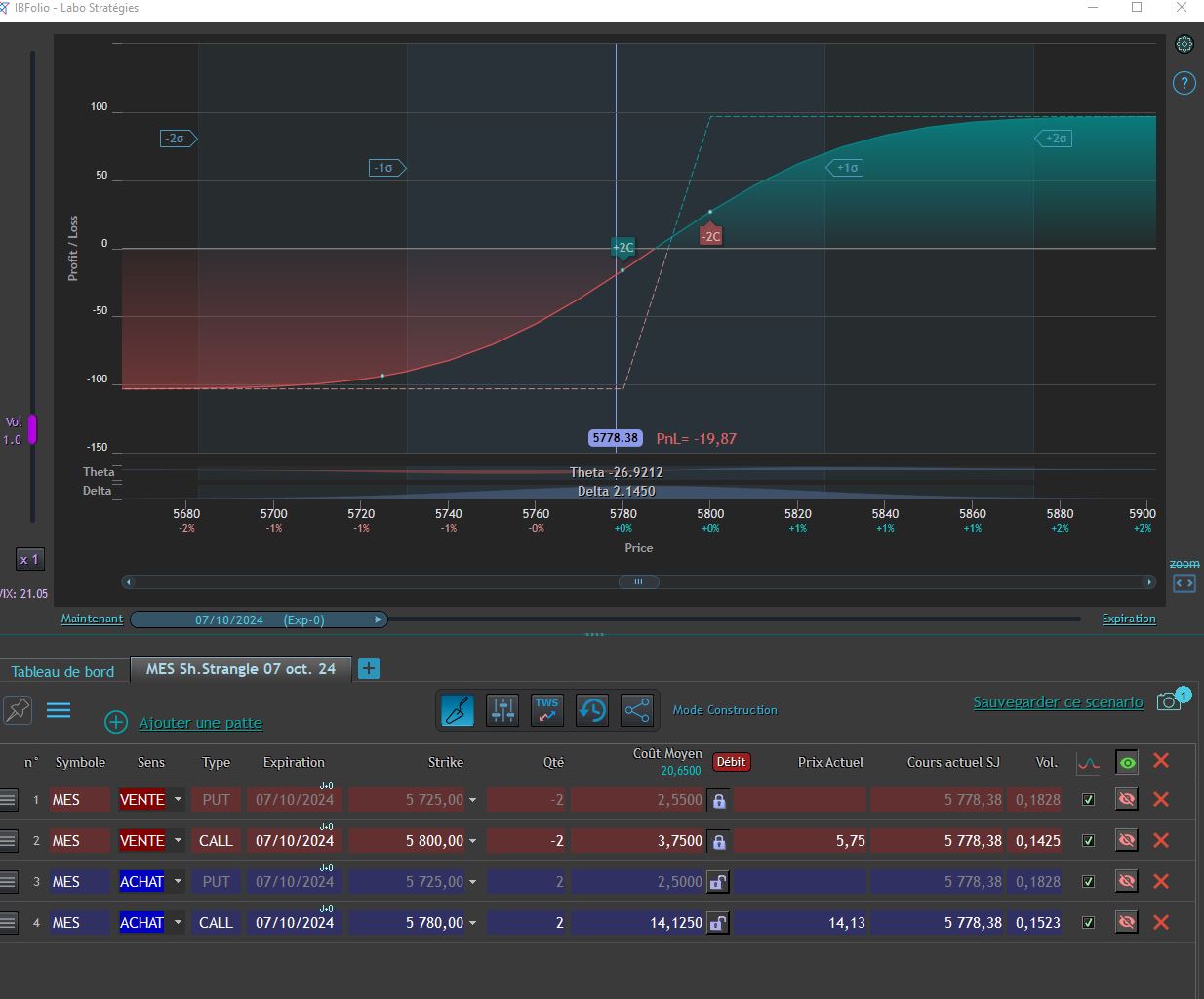Toggle visibility eye for leg 4
Screen dimensions: 1204x999
pyautogui.click(x=1127, y=922)
